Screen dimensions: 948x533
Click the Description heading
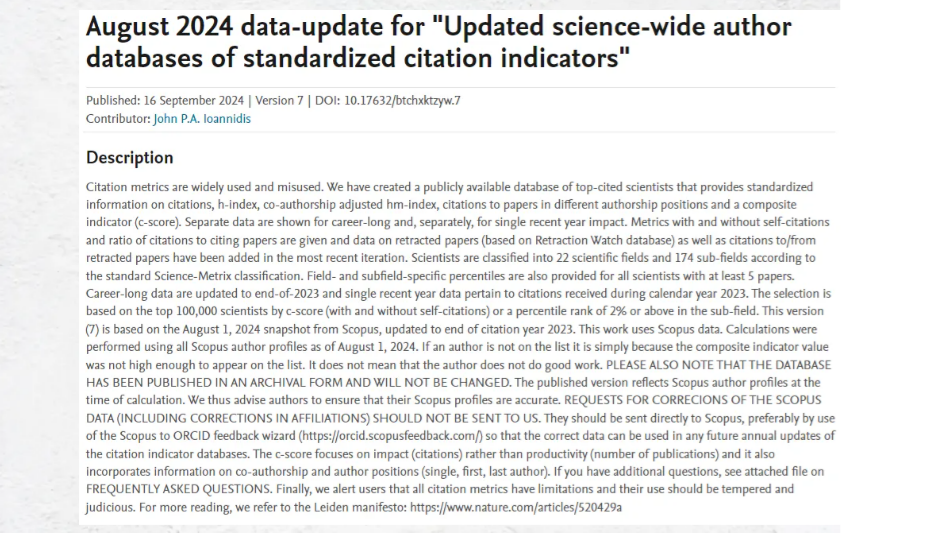(x=129, y=158)
